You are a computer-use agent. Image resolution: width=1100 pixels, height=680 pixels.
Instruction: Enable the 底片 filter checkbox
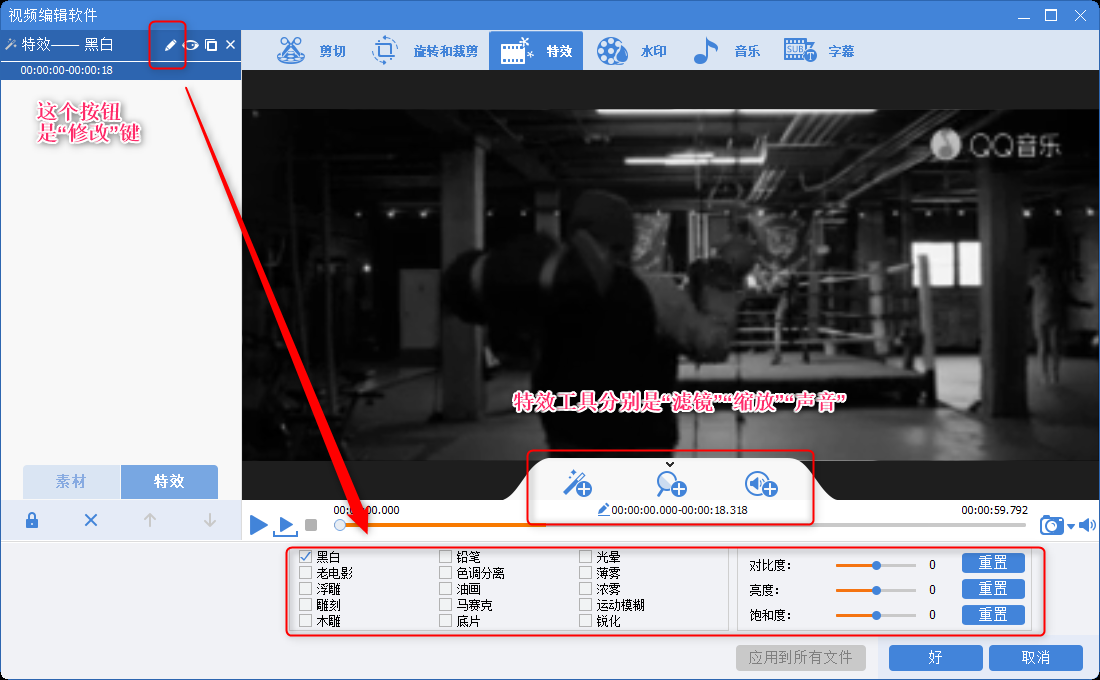[445, 620]
